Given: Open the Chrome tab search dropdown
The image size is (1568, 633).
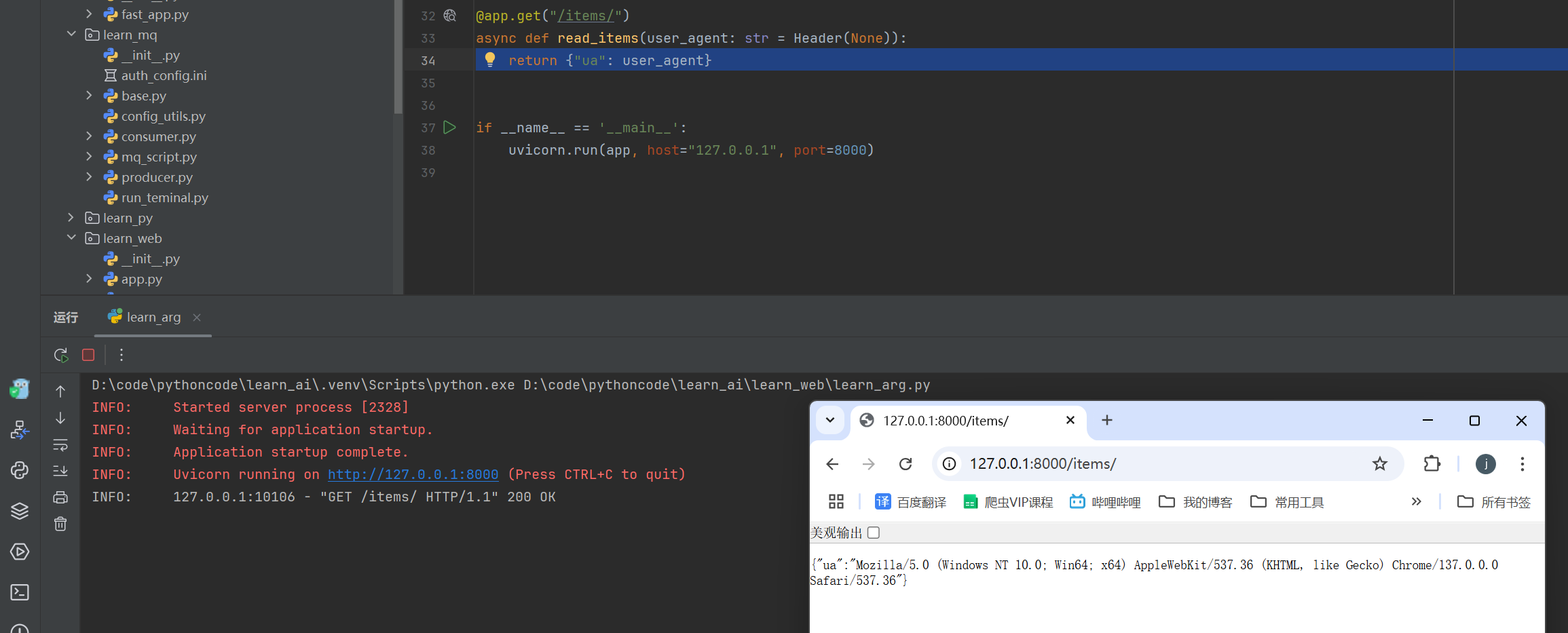Looking at the screenshot, I should tap(829, 421).
